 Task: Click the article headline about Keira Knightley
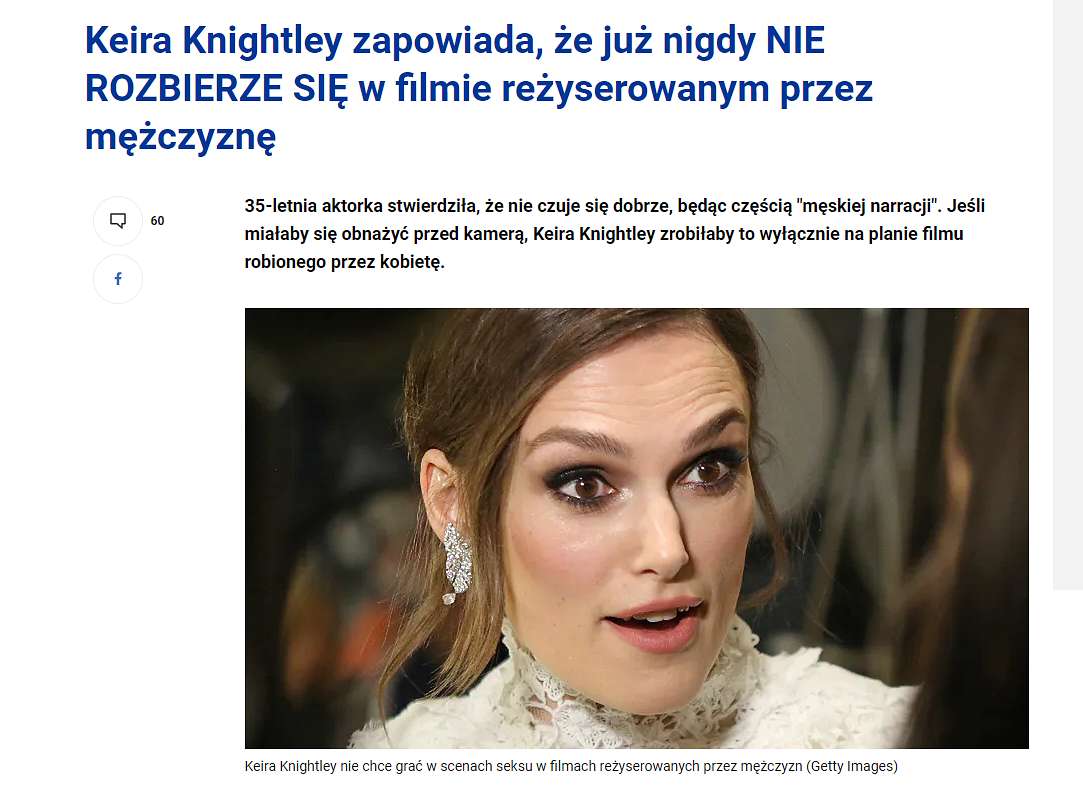[x=479, y=88]
